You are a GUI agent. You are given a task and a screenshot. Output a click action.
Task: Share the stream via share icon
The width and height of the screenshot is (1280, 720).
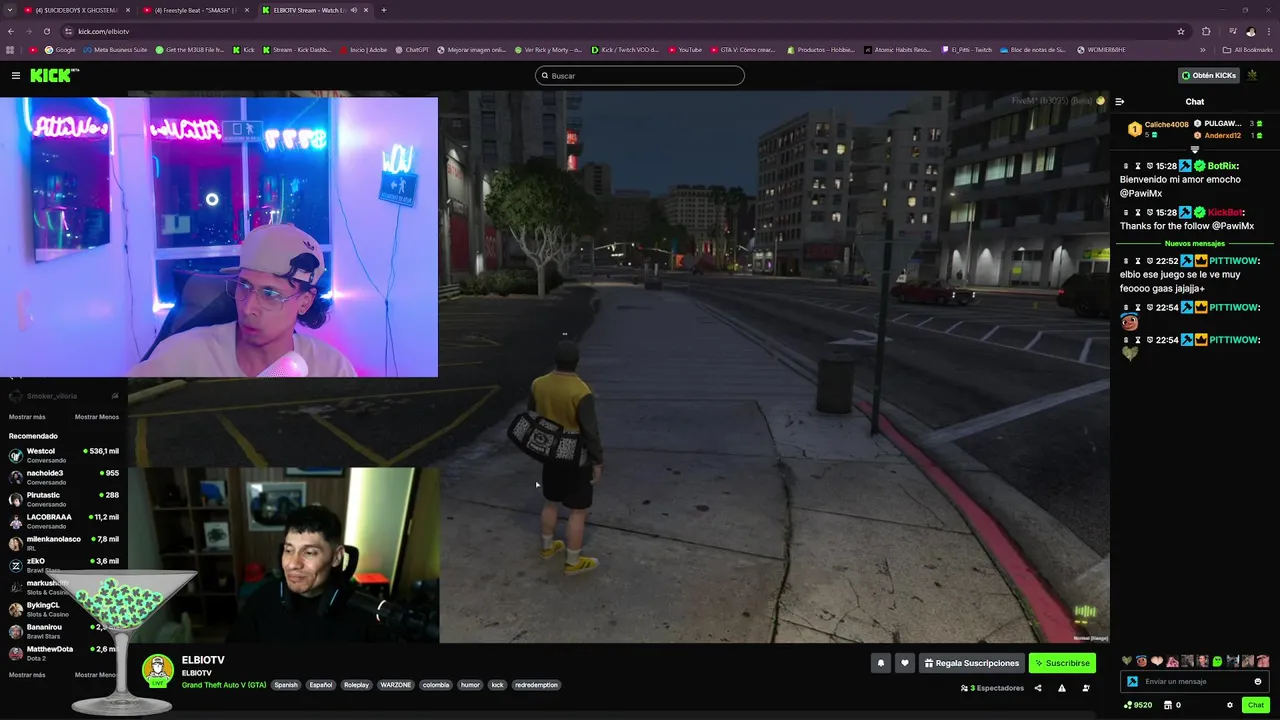(x=1037, y=688)
